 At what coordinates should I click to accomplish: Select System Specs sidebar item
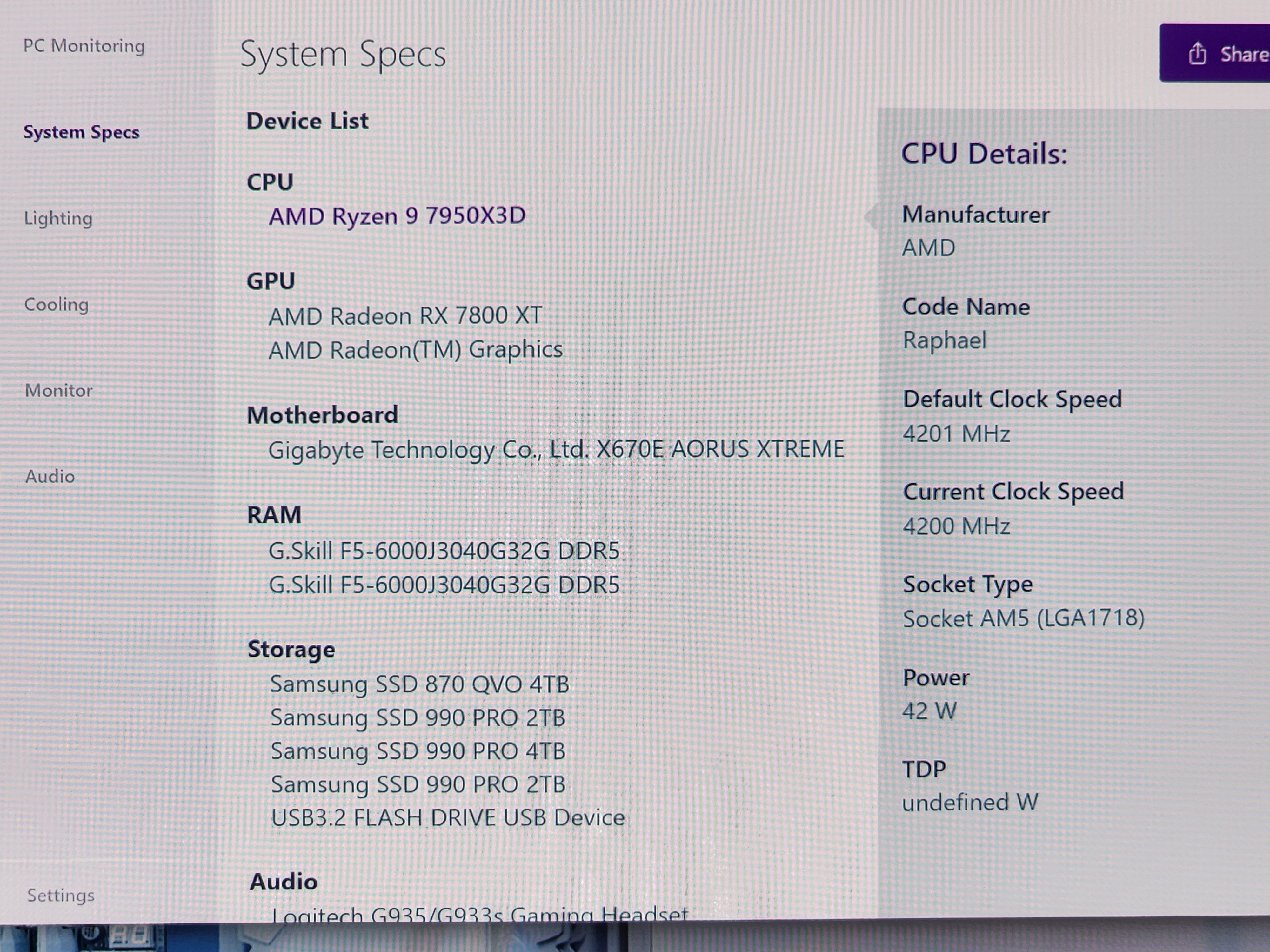click(x=81, y=133)
